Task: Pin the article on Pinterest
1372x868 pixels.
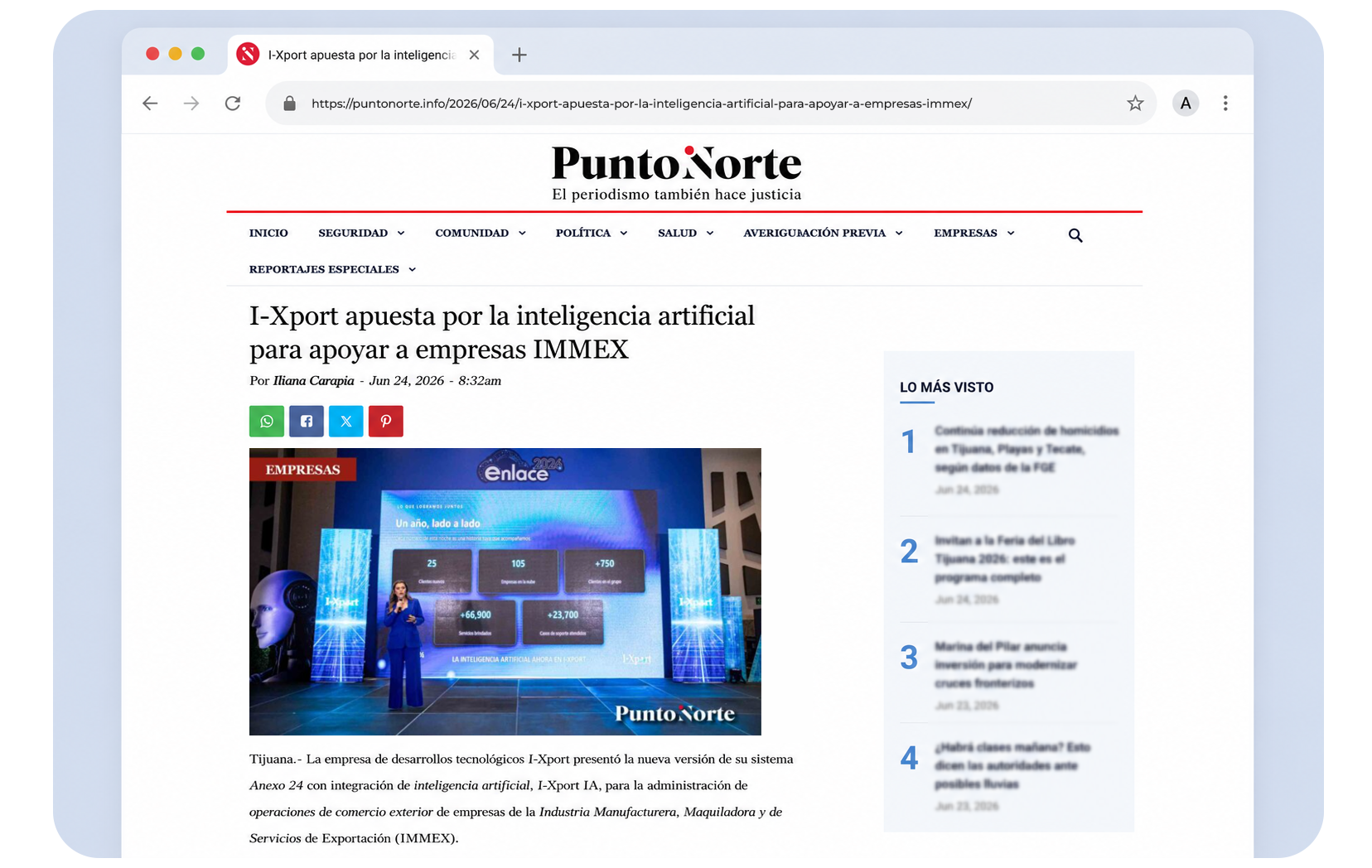Action: pos(386,422)
